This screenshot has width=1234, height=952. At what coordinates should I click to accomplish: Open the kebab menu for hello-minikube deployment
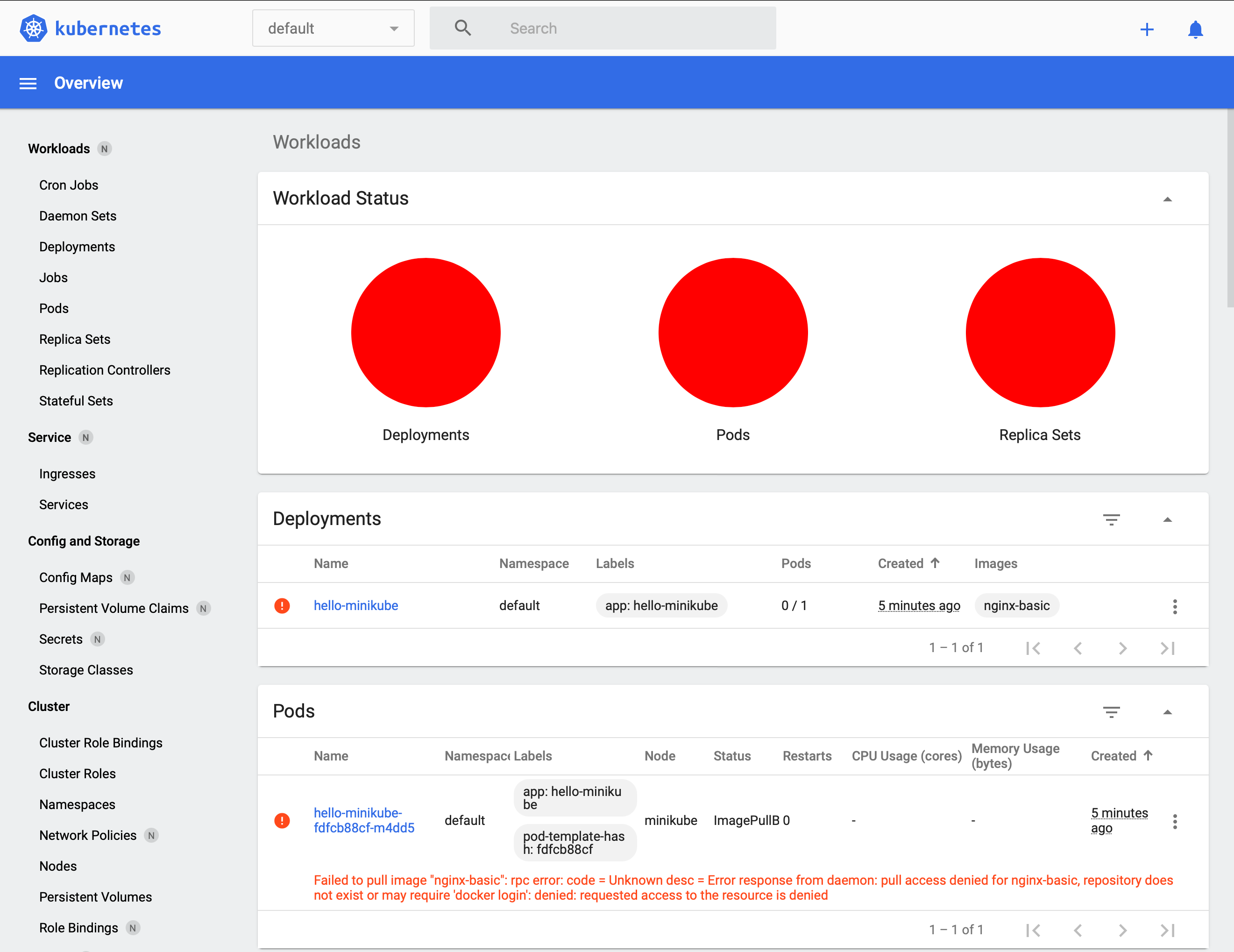1175,606
